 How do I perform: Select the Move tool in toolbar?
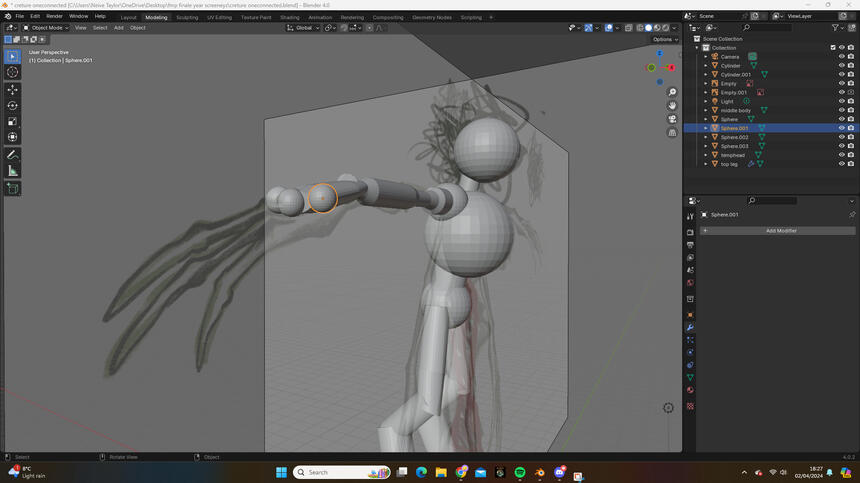pyautogui.click(x=12, y=89)
